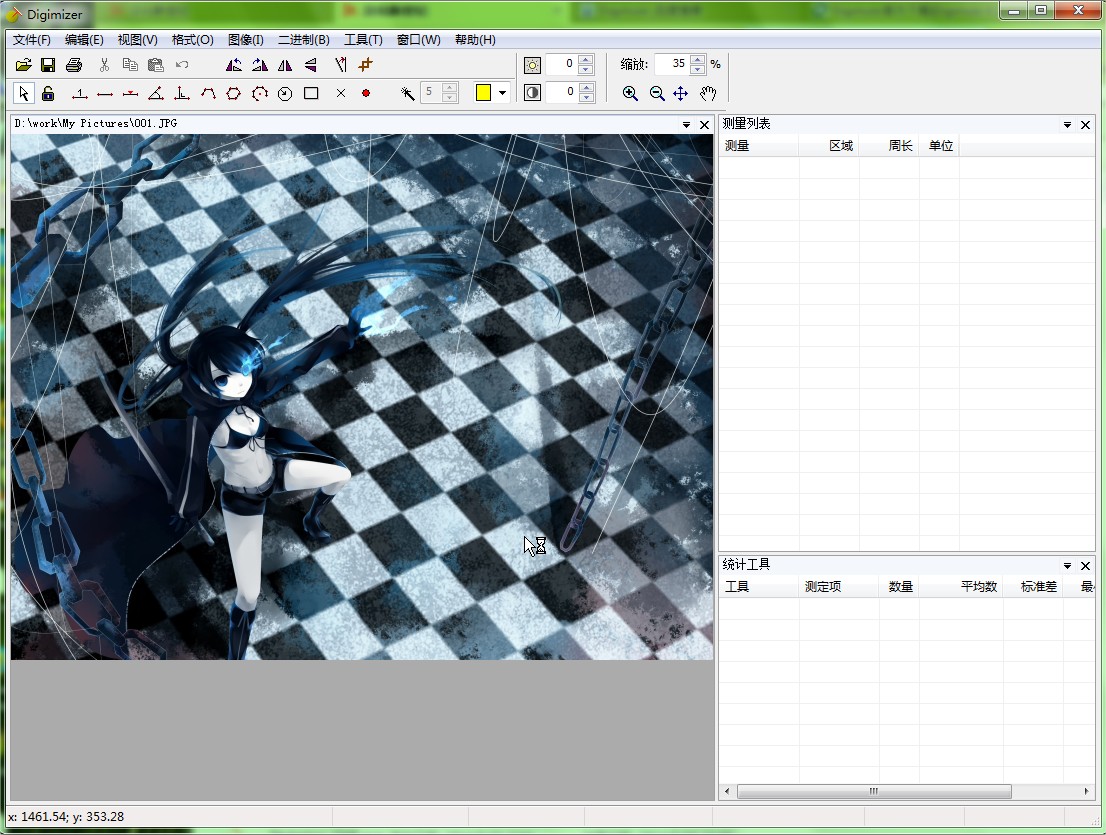1106x835 pixels.
Task: Open the color dropdown arrow beside yellow swatch
Action: 502,93
